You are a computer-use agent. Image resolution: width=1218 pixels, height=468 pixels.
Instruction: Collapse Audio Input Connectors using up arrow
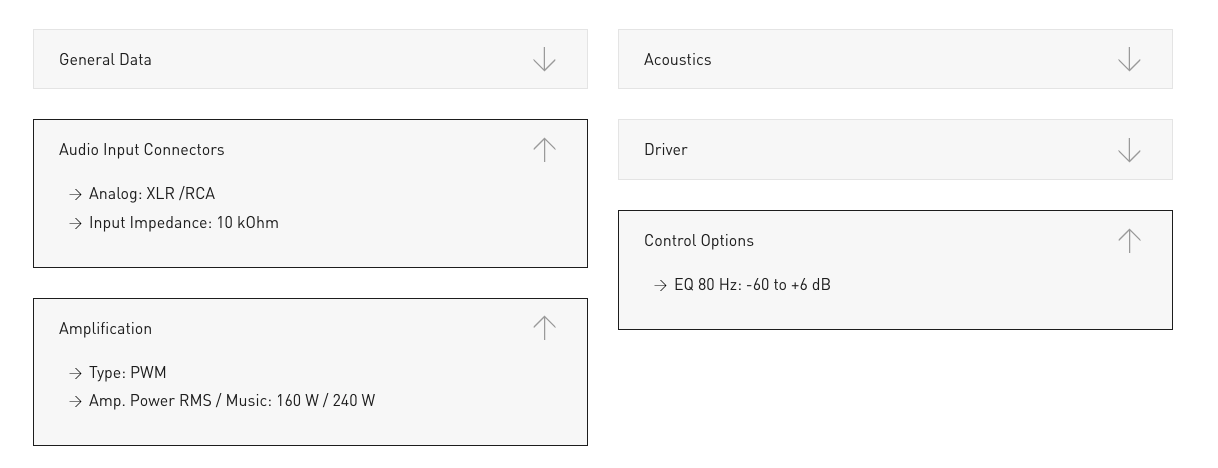(544, 149)
